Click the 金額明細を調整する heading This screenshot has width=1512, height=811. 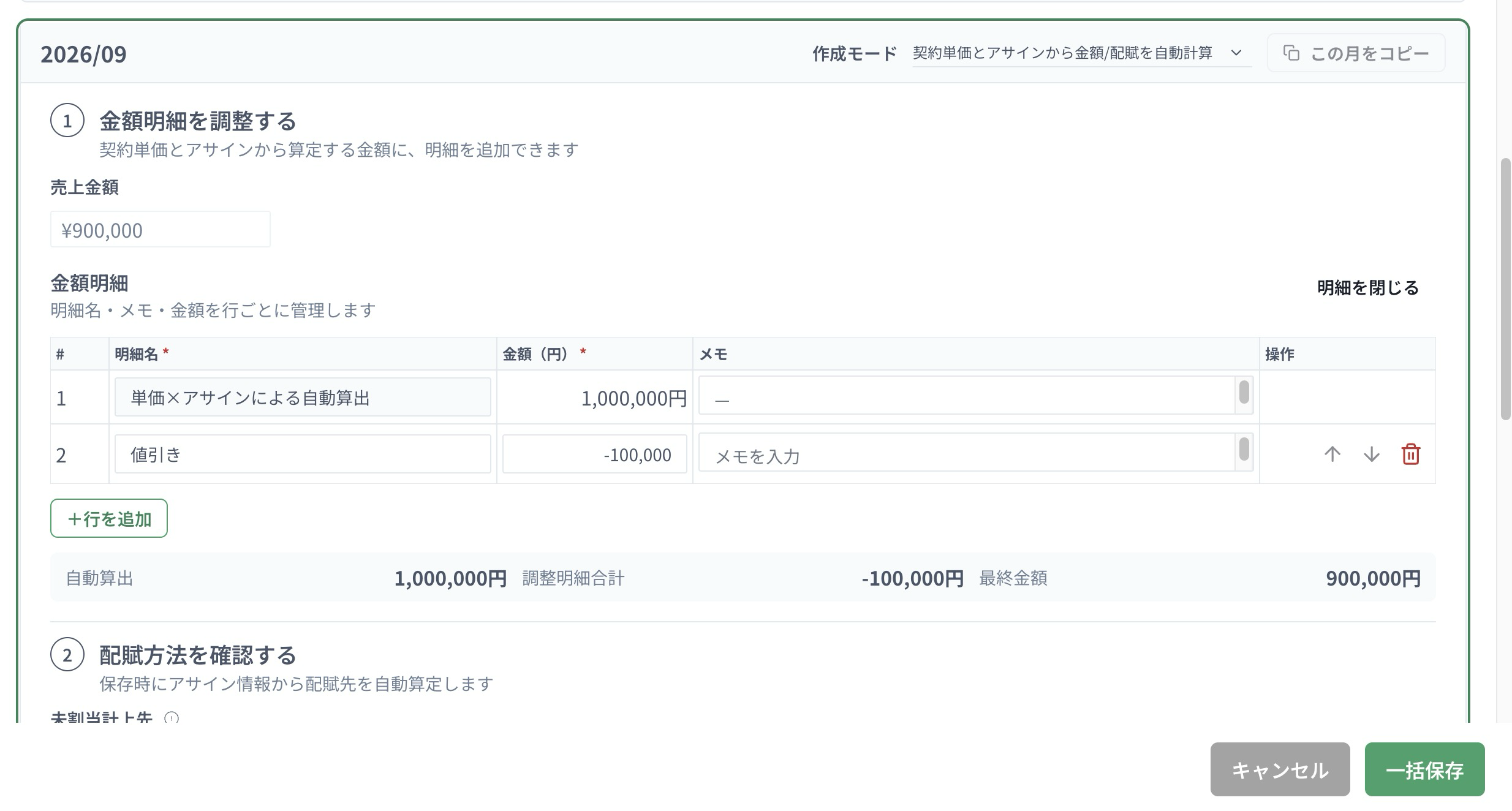click(x=197, y=121)
